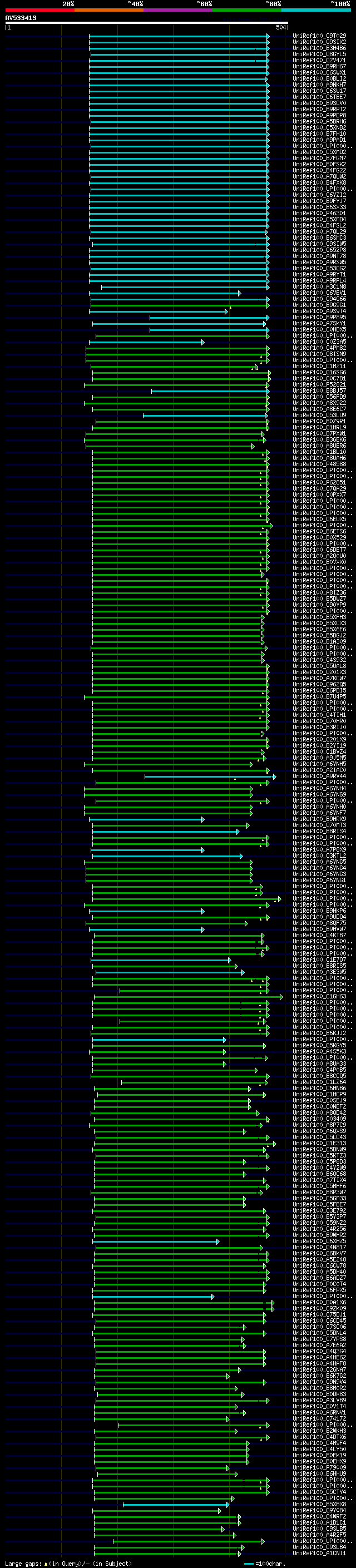The width and height of the screenshot is (356, 1568).
Task: Select the UniRef100_B4FG22 label
Action: tap(319, 170)
